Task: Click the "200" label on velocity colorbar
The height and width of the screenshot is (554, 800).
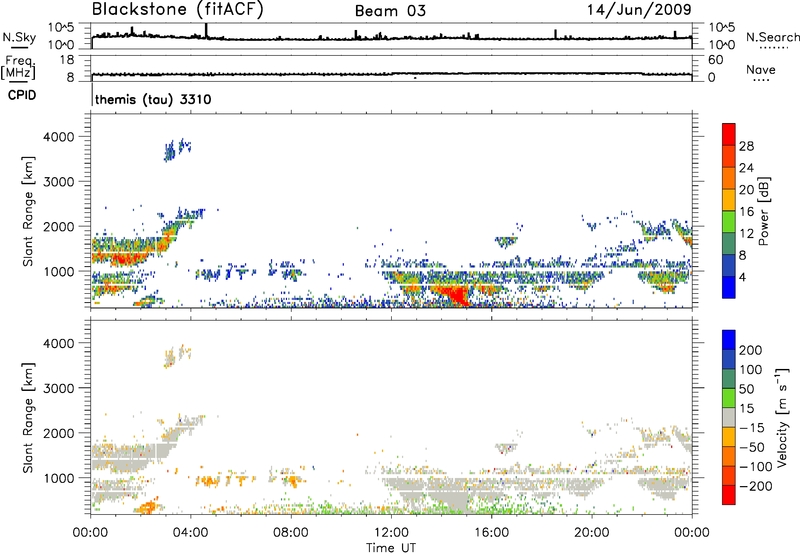Action: click(751, 350)
